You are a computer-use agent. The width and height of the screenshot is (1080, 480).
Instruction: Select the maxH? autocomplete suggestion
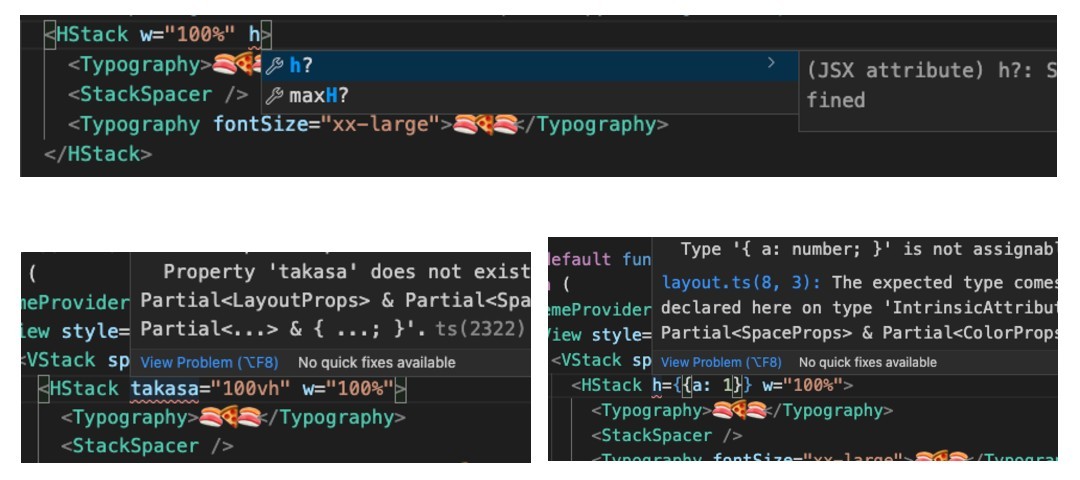(x=530, y=96)
